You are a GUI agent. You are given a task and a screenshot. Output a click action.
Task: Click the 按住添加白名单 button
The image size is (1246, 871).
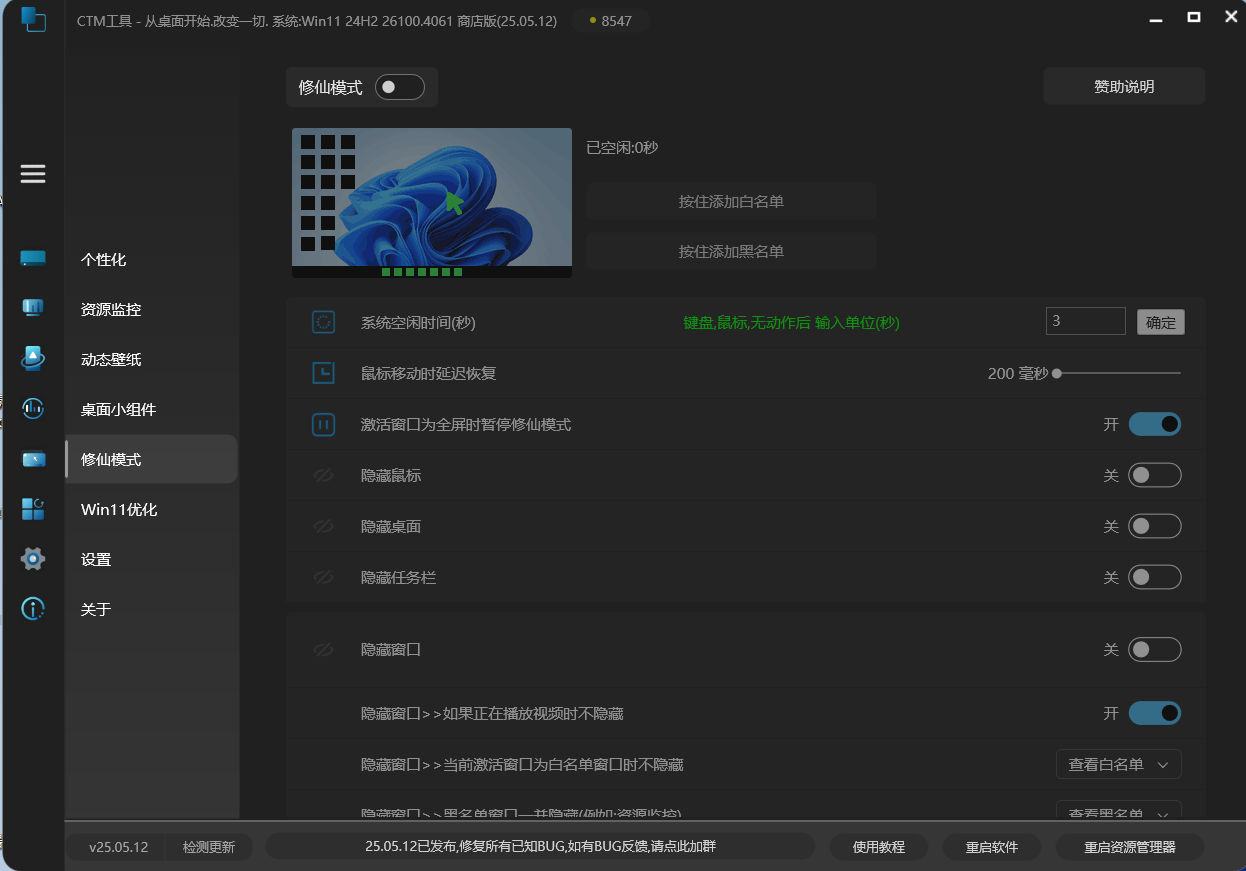pos(731,201)
